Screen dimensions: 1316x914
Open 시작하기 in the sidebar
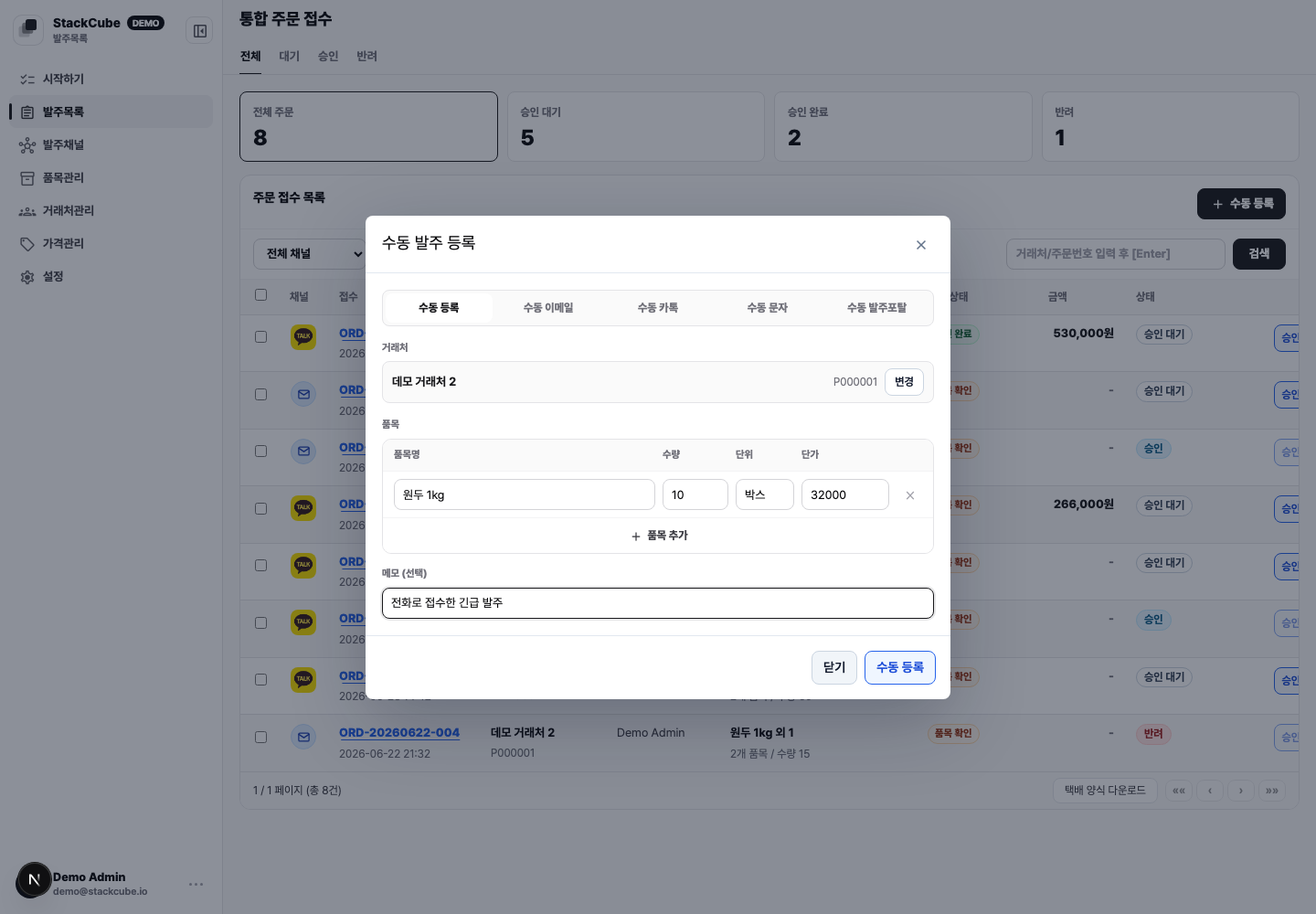[111, 80]
